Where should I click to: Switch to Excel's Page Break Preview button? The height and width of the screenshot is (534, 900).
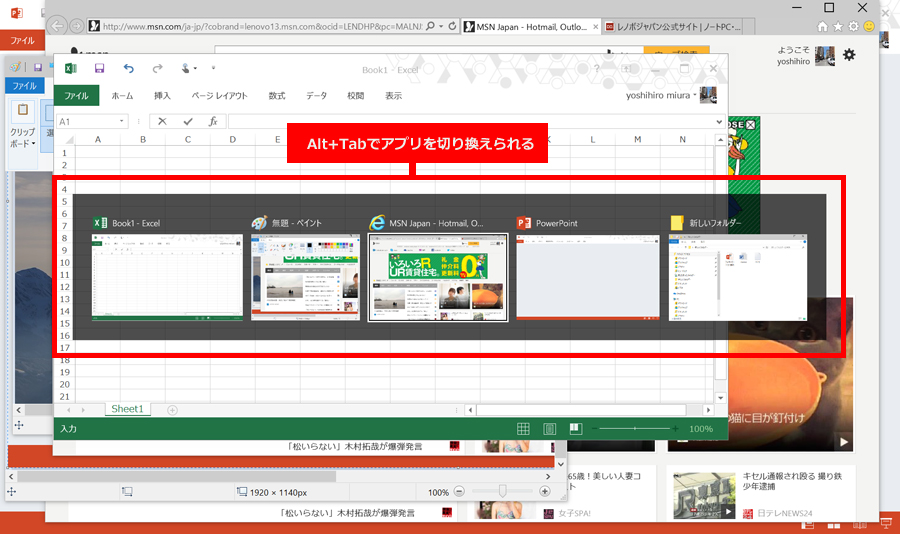[x=575, y=429]
